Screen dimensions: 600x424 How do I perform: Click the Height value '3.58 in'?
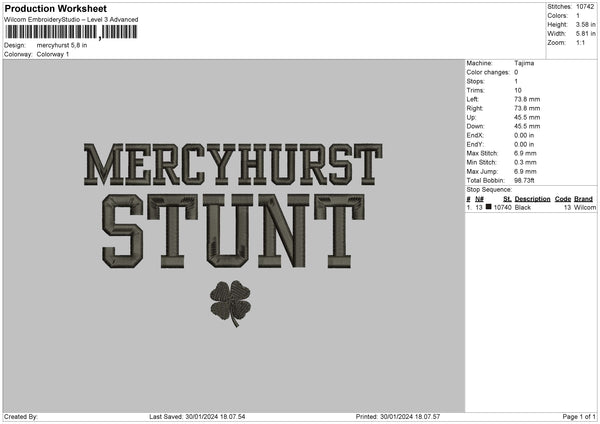point(585,24)
